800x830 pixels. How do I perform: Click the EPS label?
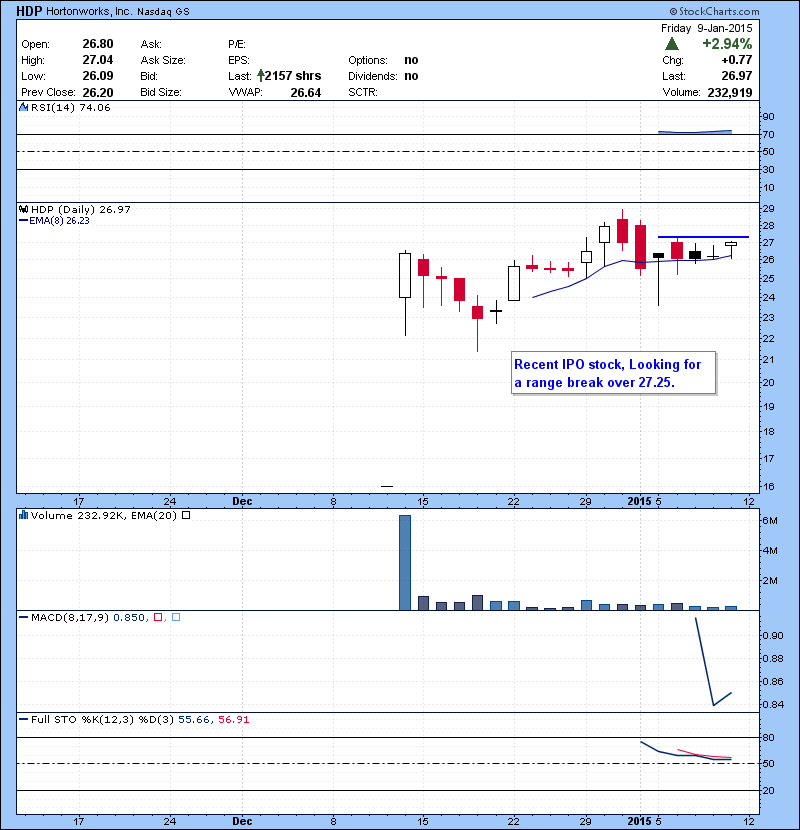point(239,60)
